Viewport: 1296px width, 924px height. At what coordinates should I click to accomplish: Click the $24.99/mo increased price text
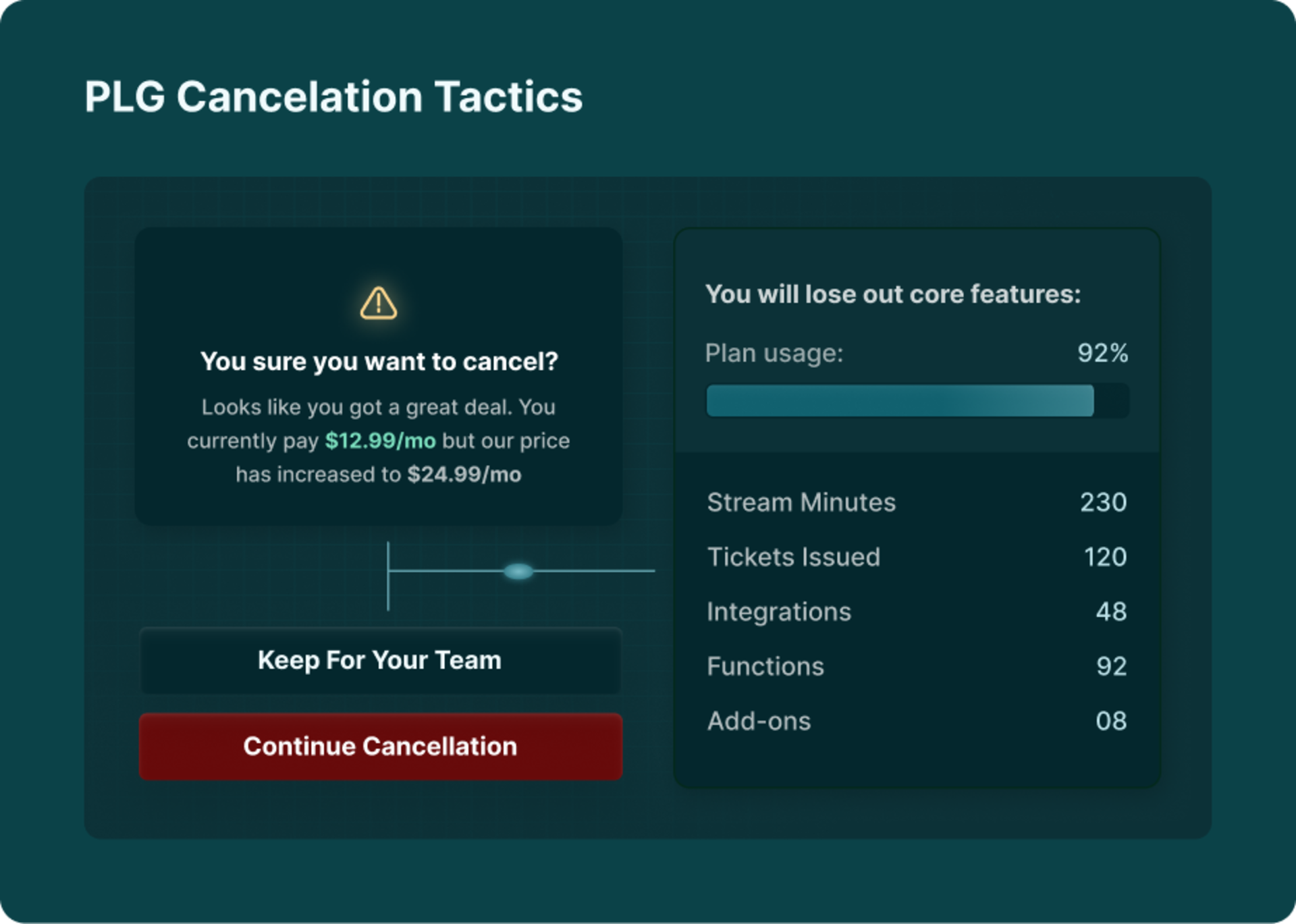coord(464,474)
